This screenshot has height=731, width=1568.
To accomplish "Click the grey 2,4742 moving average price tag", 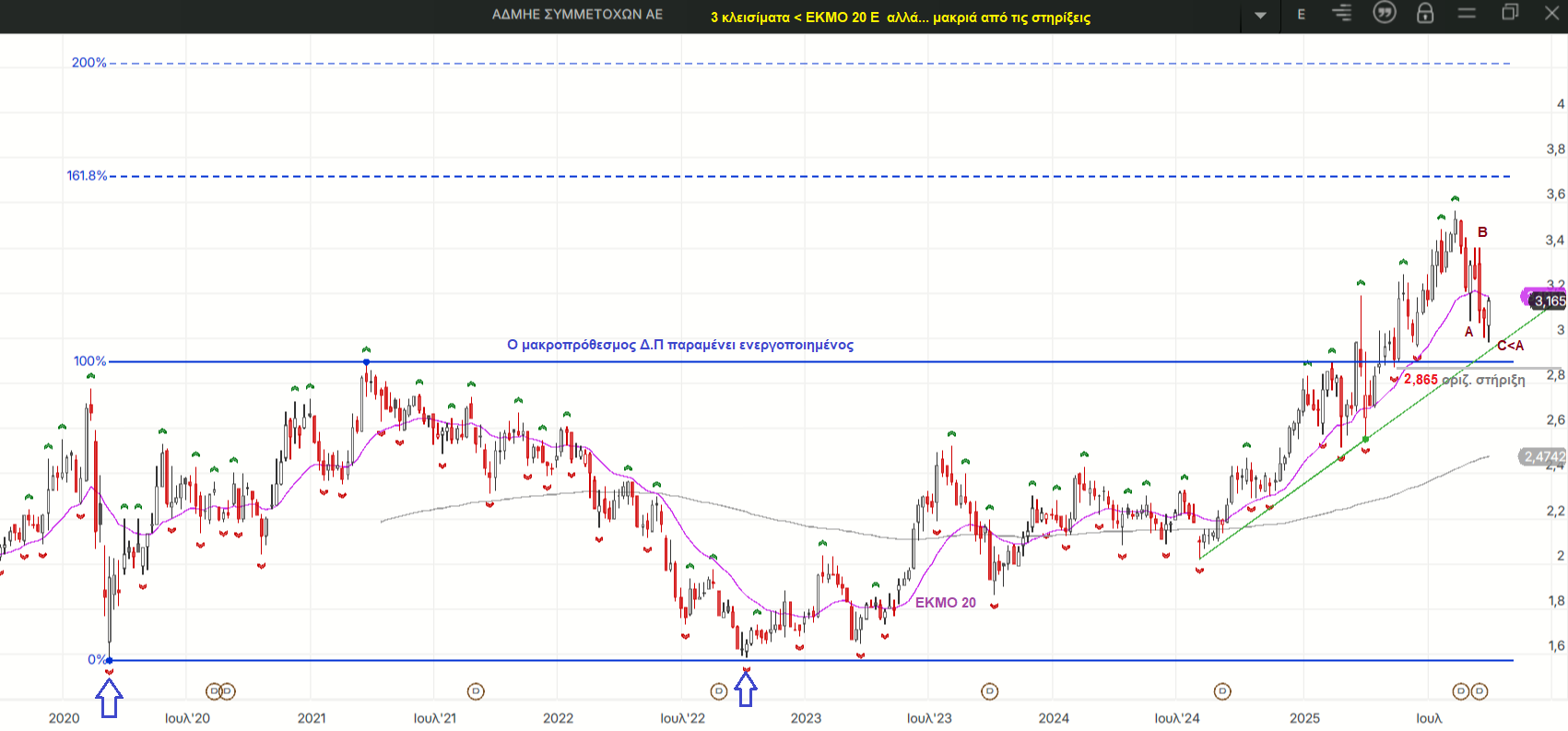I will [x=1543, y=457].
